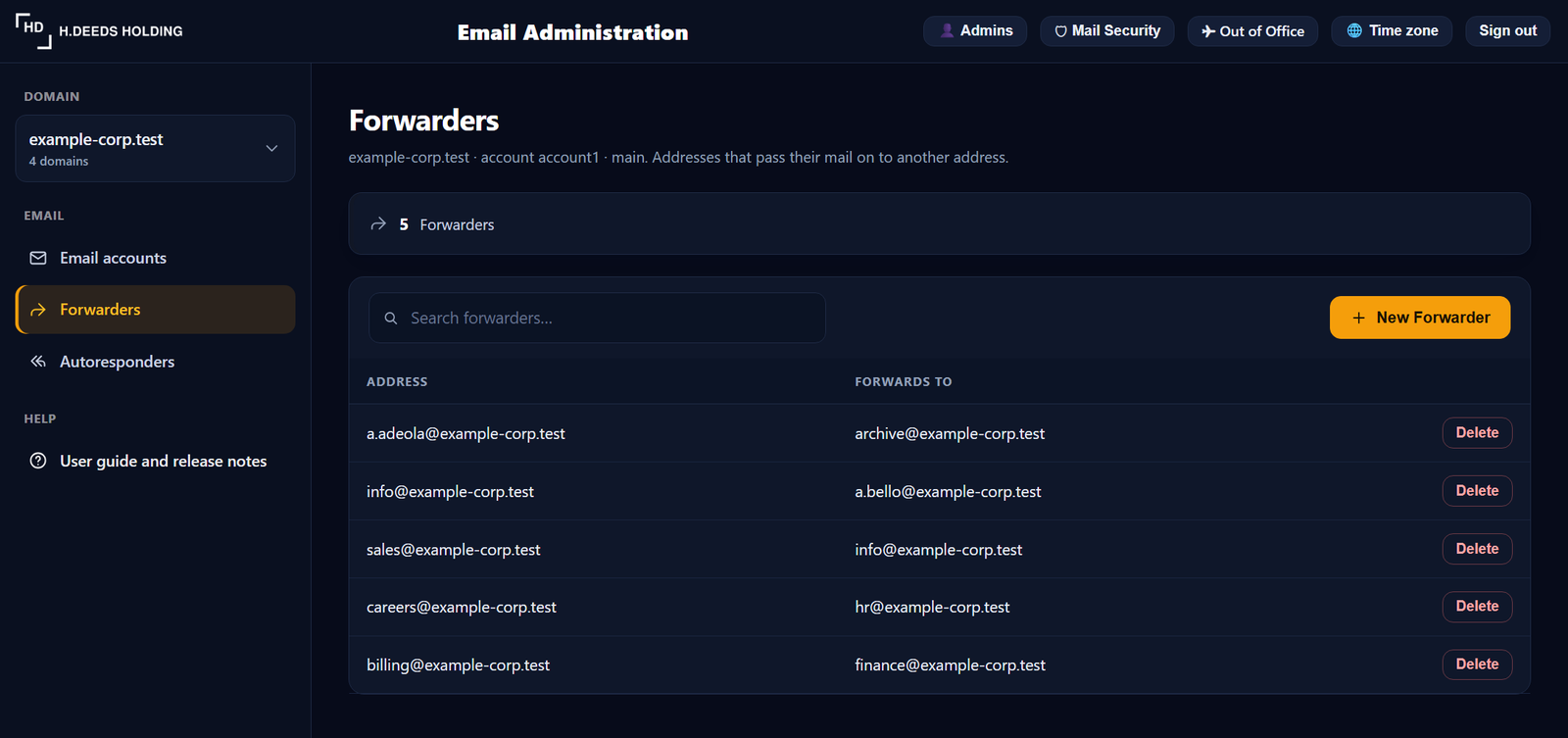
Task: Select Forwarders in the sidebar
Action: coord(155,310)
